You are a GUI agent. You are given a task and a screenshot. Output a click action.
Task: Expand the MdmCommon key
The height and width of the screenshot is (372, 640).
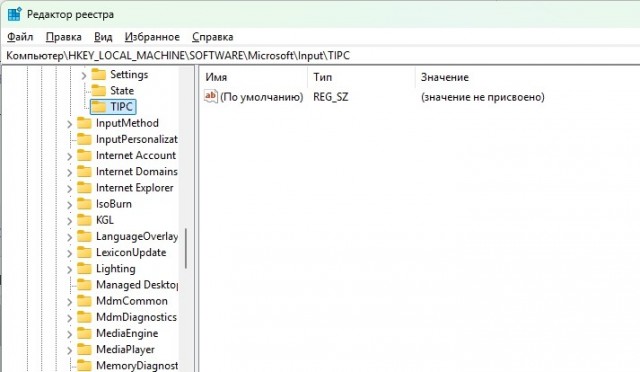(x=69, y=301)
